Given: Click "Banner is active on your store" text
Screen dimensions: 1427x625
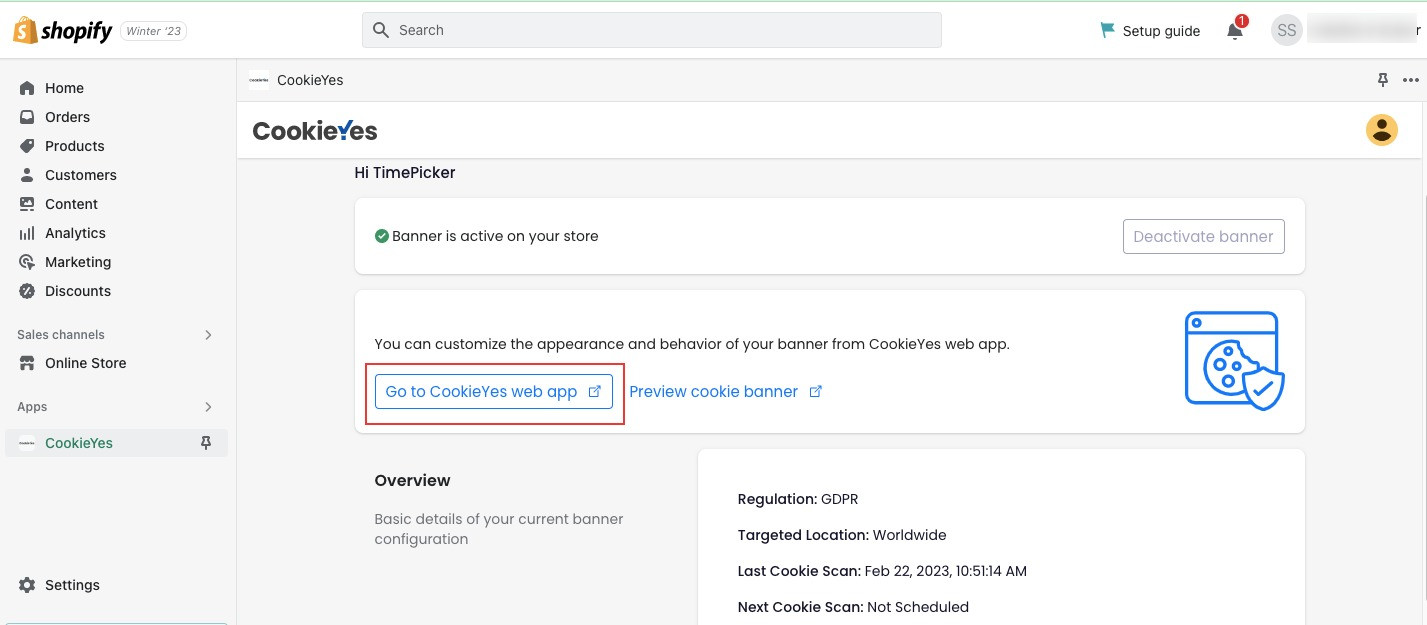Looking at the screenshot, I should 495,237.
